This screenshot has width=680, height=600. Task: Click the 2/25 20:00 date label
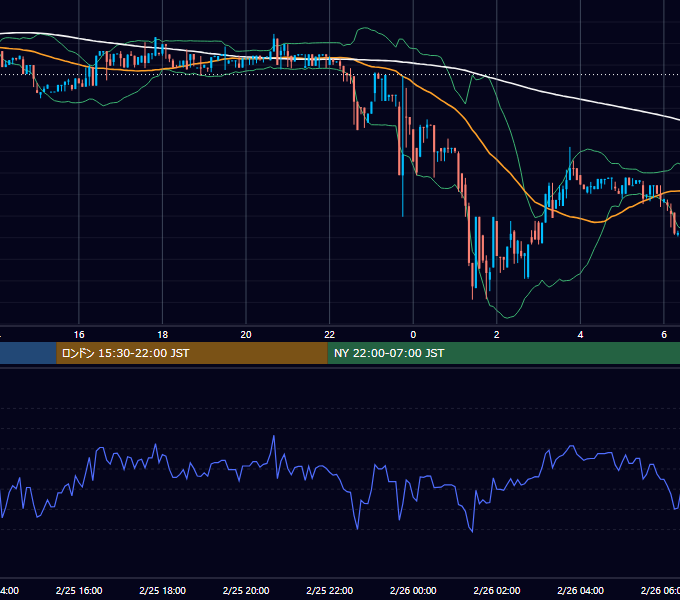click(246, 590)
